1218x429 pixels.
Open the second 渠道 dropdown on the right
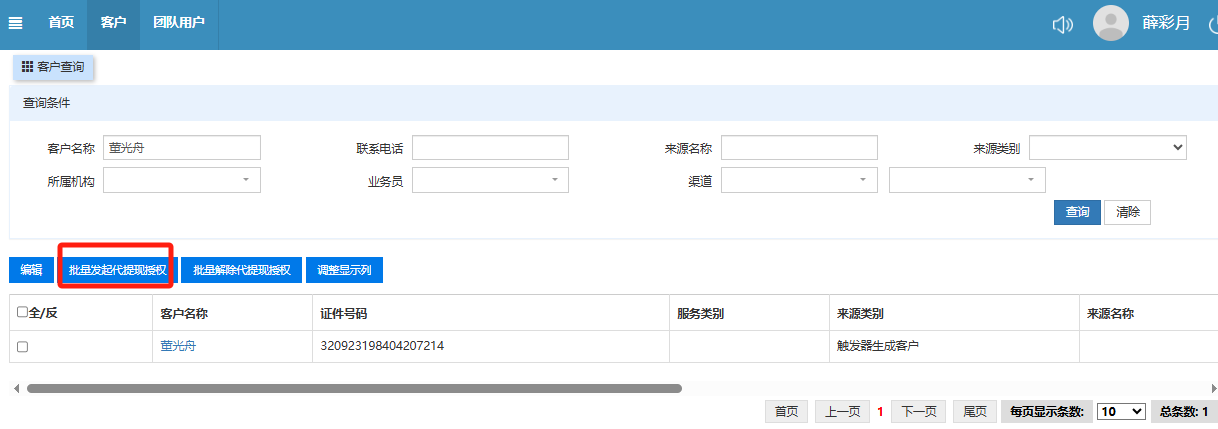(x=967, y=180)
